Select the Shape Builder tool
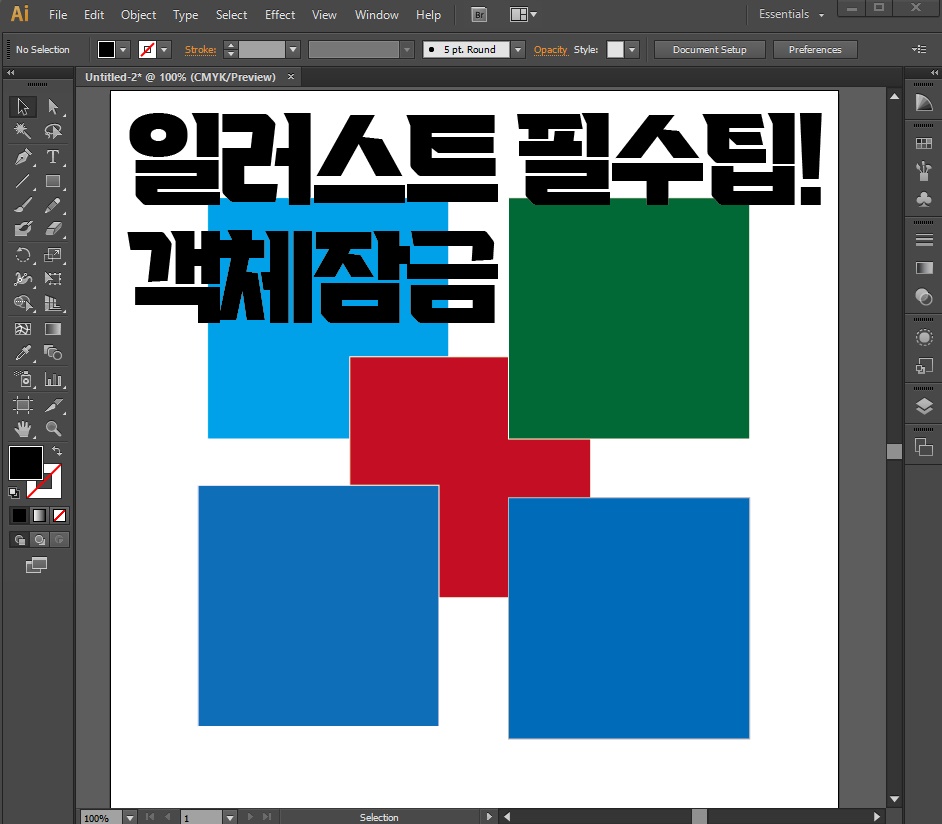Viewport: 942px width, 824px height. point(23,303)
